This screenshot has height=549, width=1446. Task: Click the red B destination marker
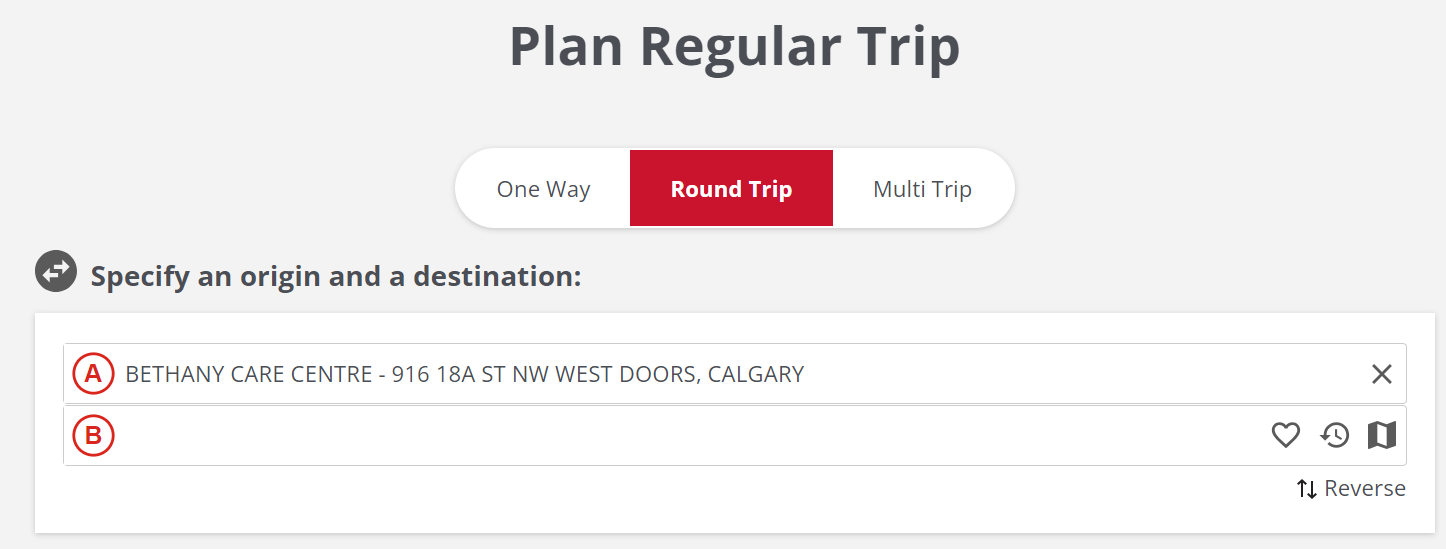93,436
